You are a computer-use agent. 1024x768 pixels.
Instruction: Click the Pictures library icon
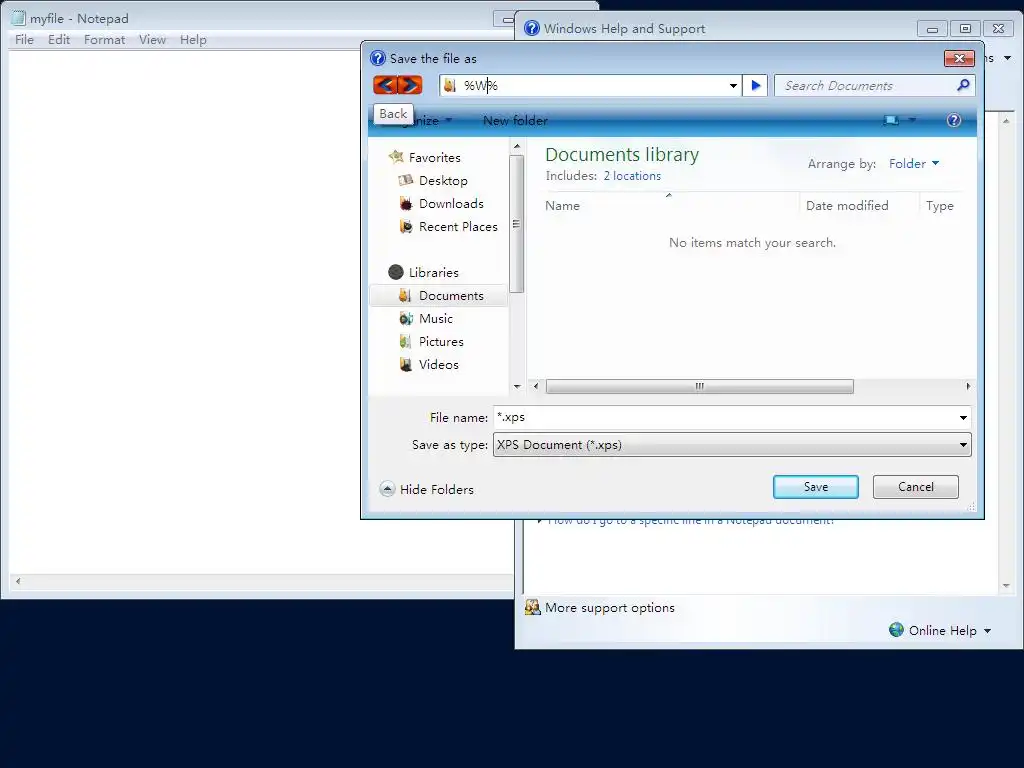coord(405,341)
